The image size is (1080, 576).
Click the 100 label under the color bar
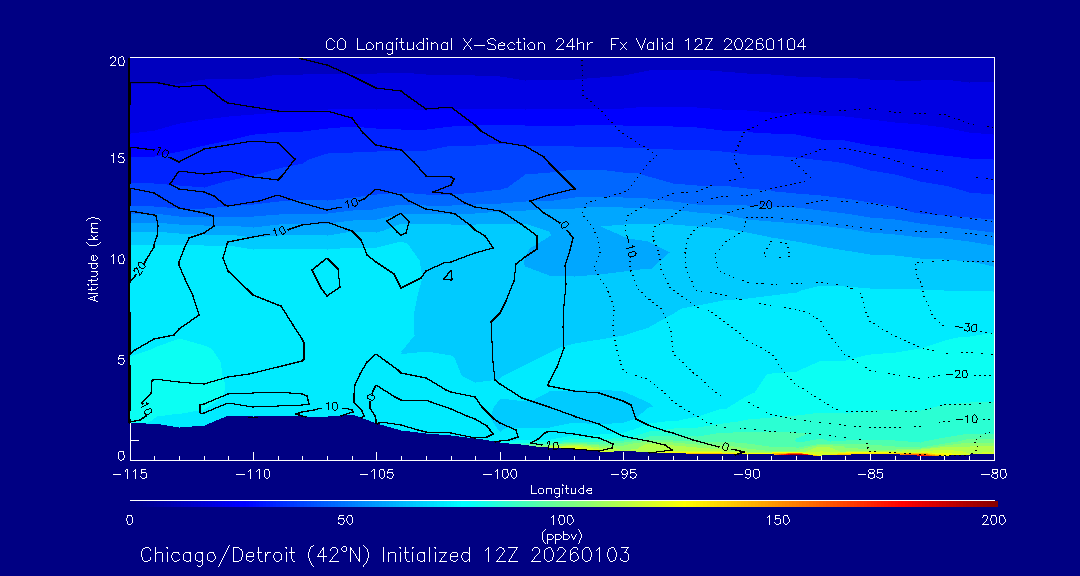561,520
